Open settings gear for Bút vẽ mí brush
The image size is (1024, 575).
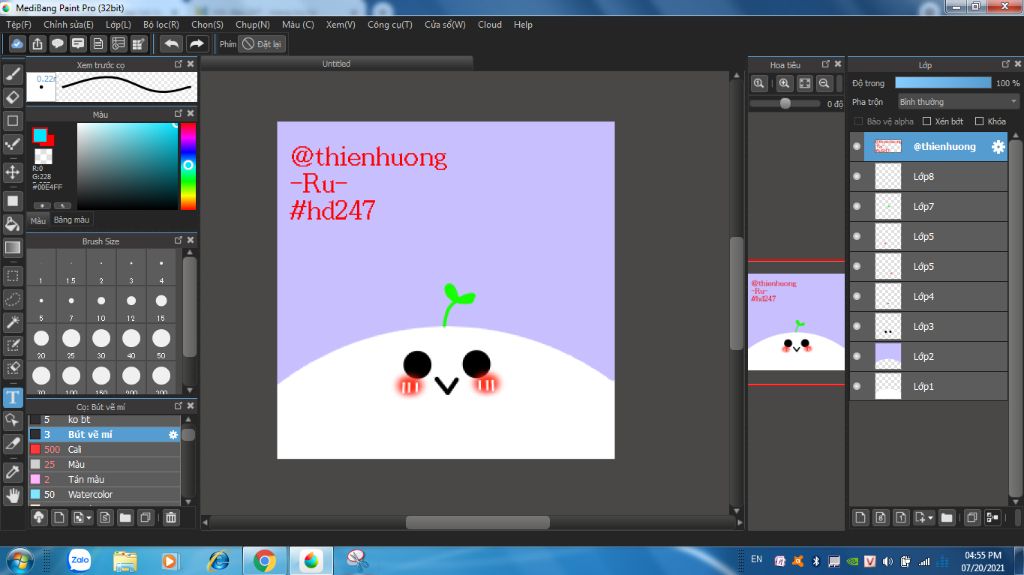(173, 435)
